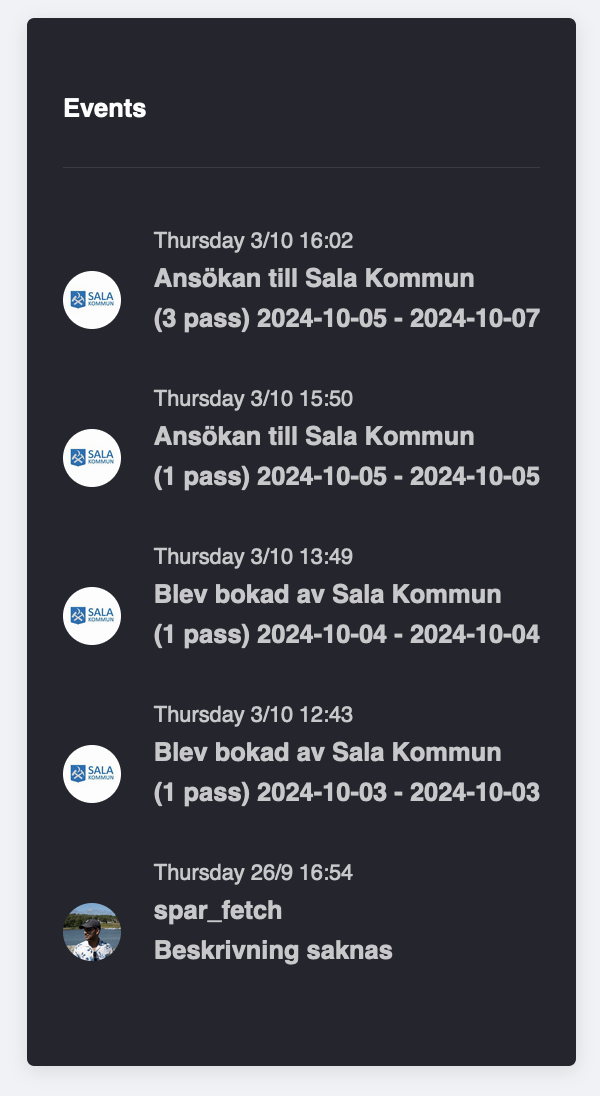Image resolution: width=600 pixels, height=1096 pixels.
Task: Select the '(1 pass) 2024-10-03 - 2024-10-03' line
Action: pyautogui.click(x=347, y=793)
